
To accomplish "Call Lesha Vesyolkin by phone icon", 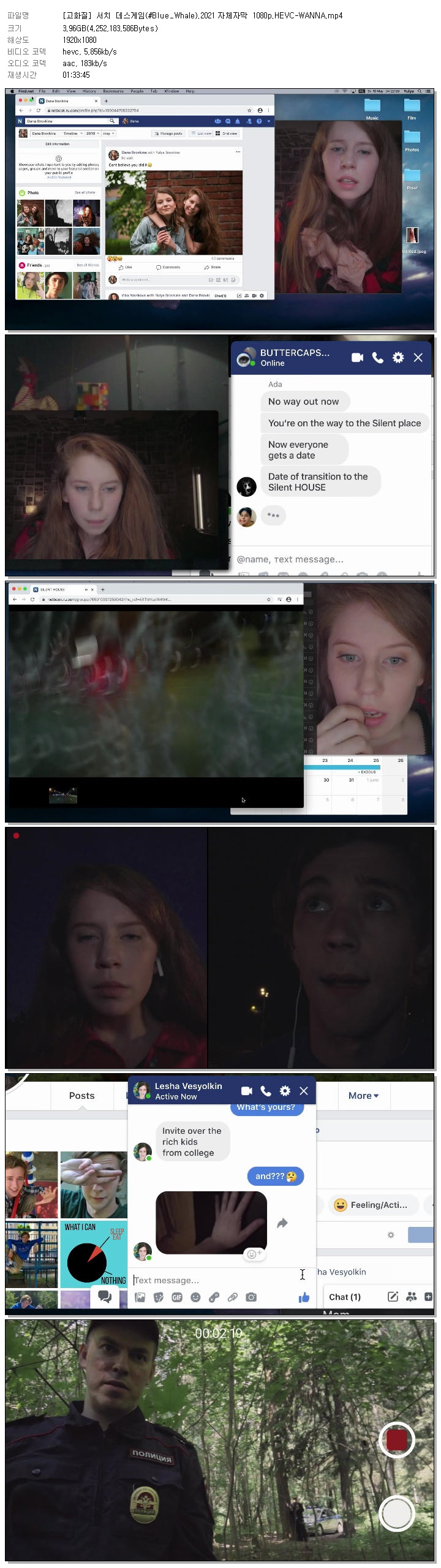I will tap(266, 1091).
